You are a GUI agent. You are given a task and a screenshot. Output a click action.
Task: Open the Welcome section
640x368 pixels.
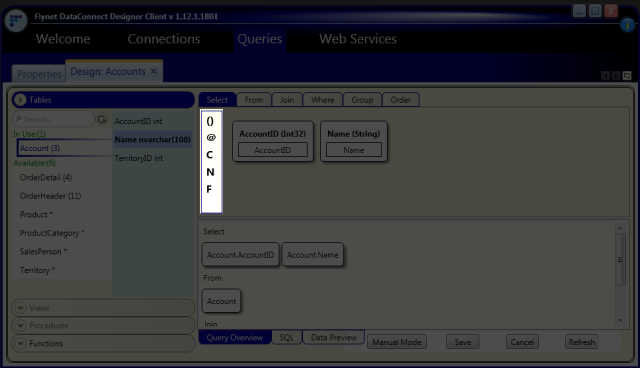[63, 39]
